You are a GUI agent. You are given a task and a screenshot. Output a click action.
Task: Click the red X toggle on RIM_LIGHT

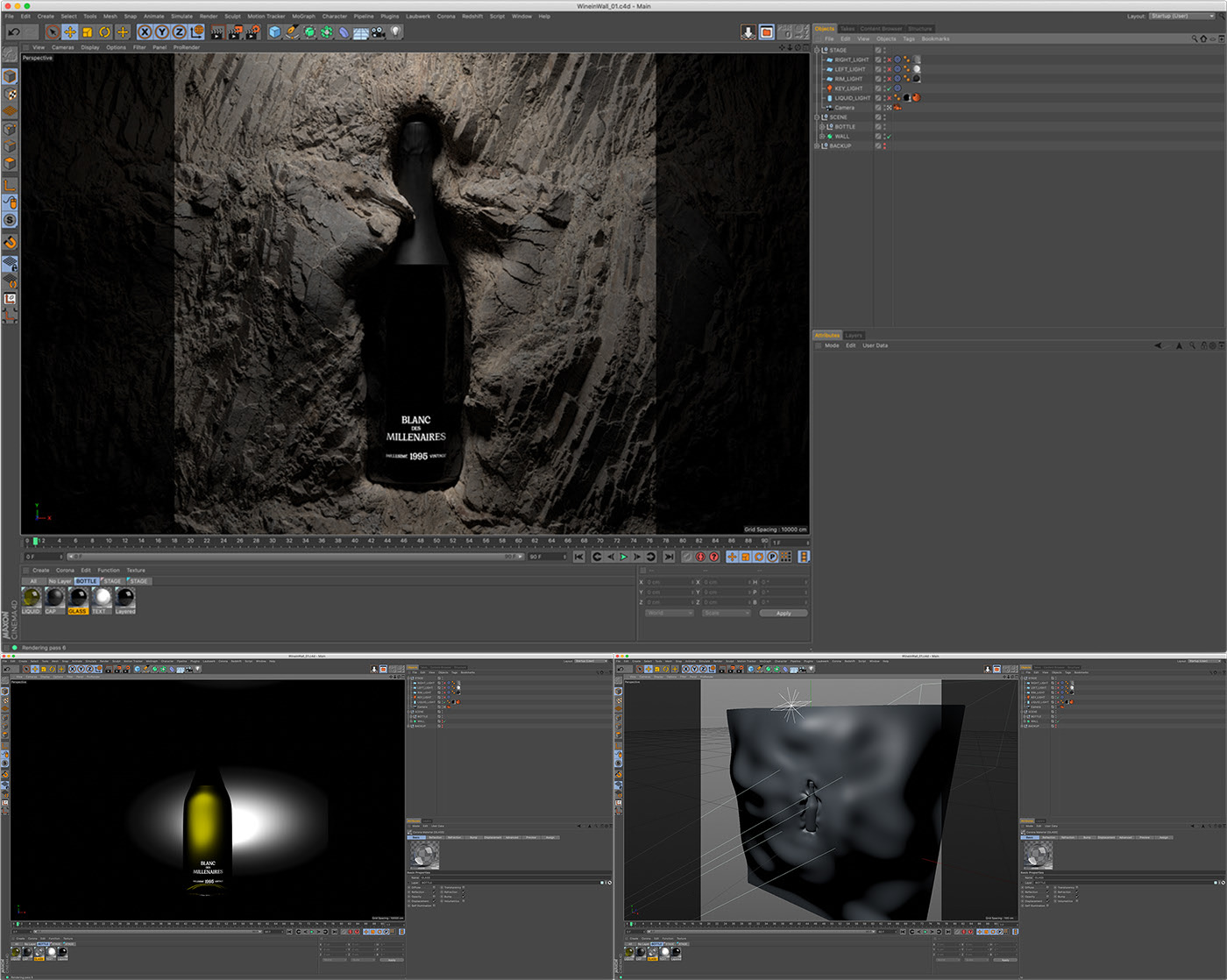[x=890, y=79]
